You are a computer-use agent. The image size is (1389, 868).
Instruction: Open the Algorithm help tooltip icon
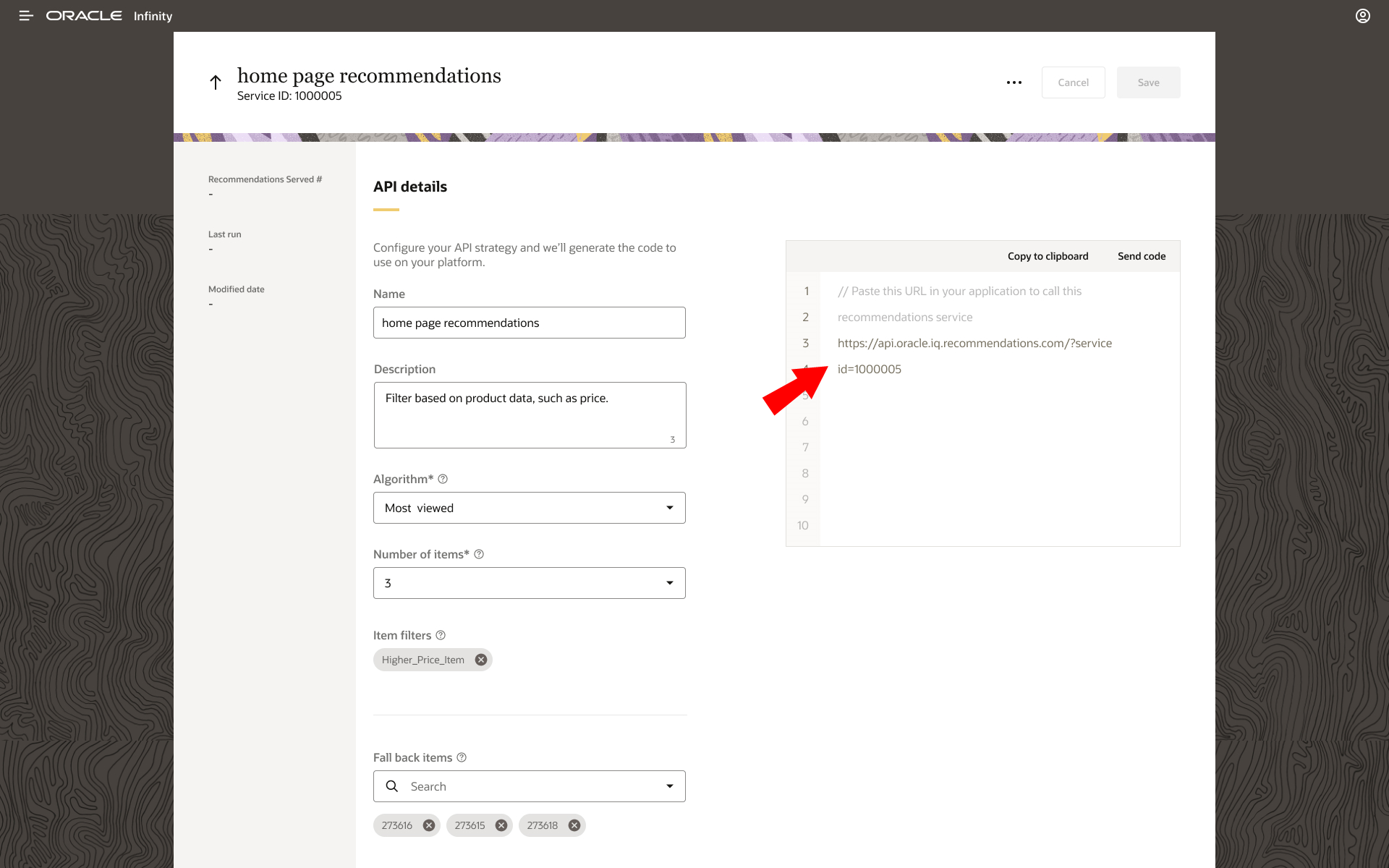click(443, 479)
